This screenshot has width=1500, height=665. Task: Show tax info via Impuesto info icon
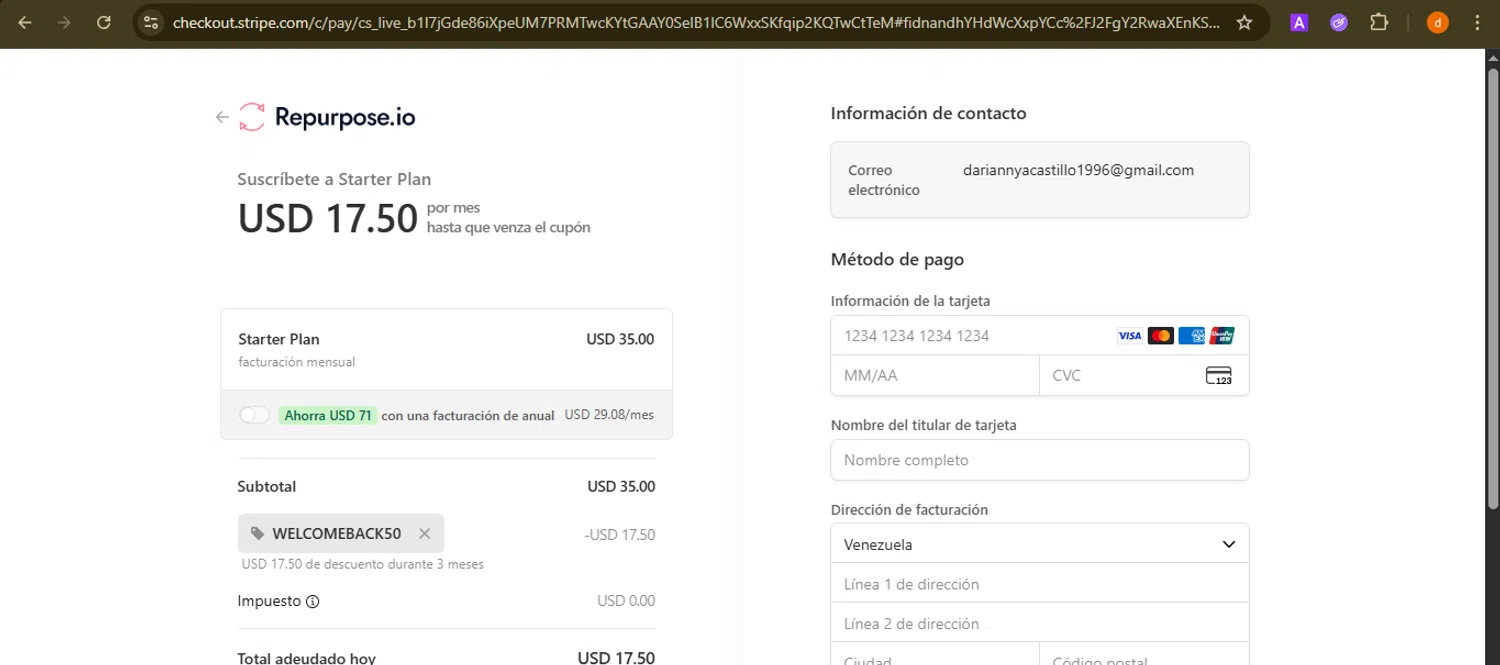312,602
